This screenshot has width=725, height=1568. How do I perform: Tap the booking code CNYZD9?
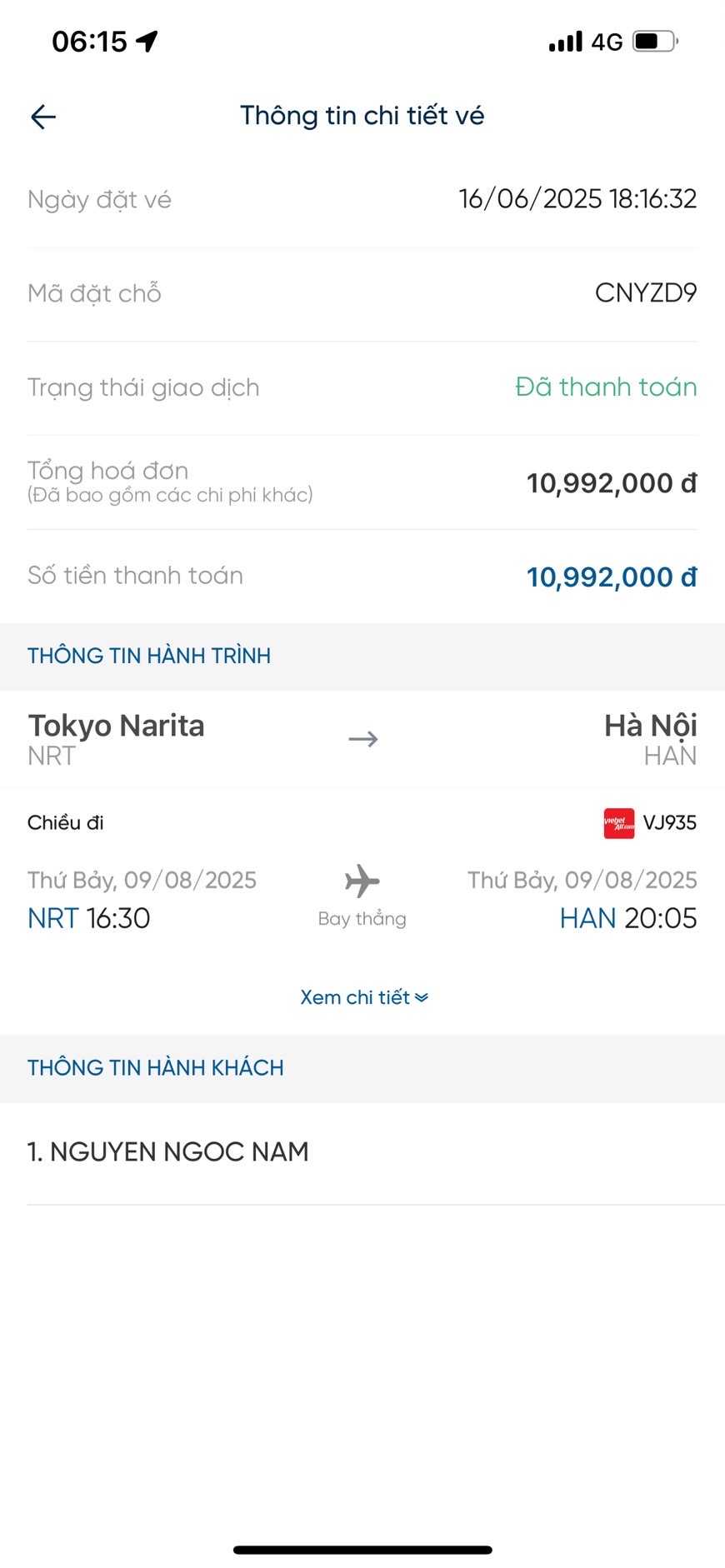click(645, 293)
